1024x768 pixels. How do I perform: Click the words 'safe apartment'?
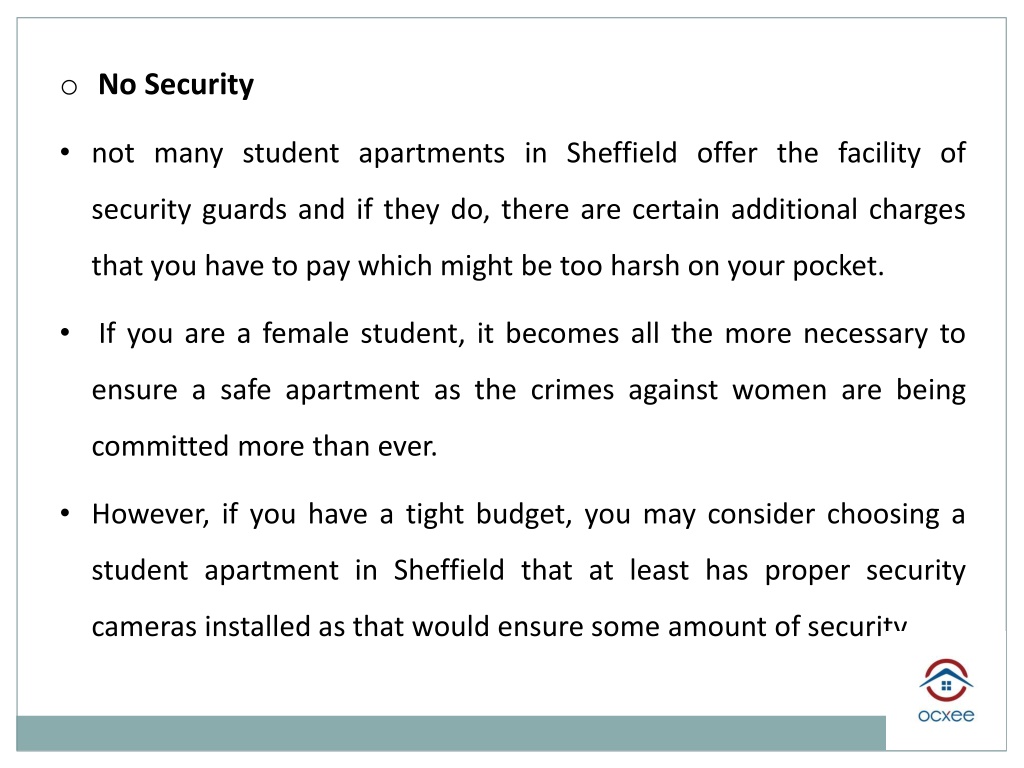point(319,391)
